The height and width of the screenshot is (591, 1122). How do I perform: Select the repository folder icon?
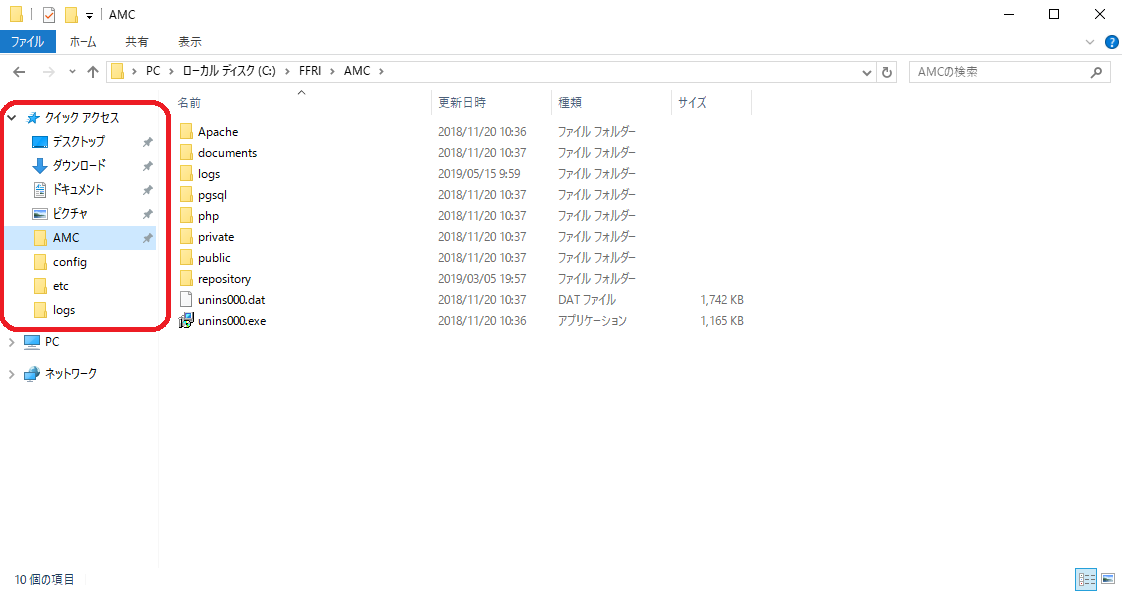tap(186, 278)
